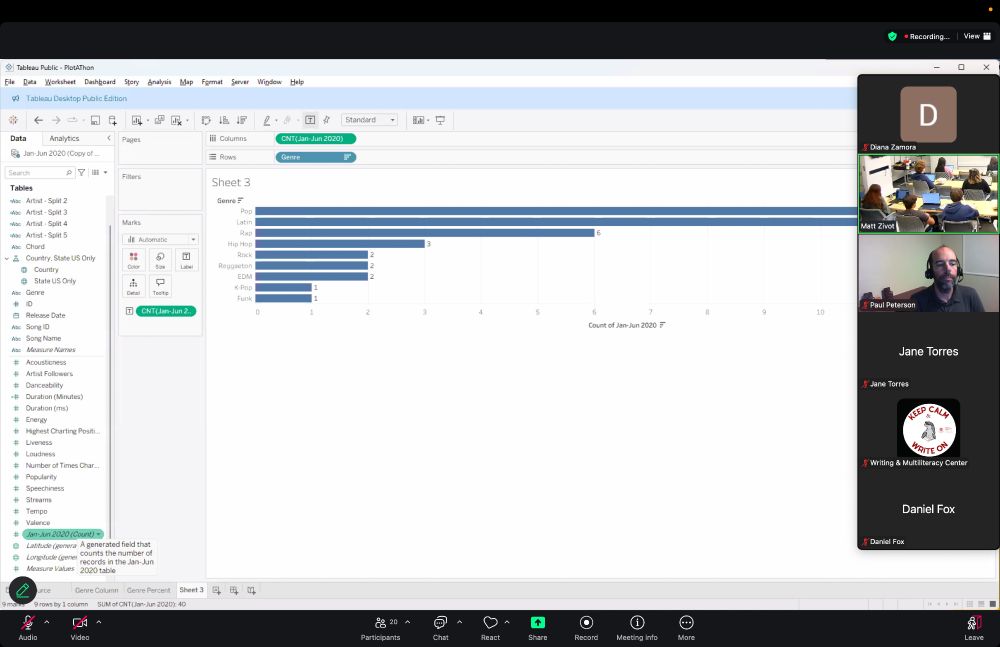This screenshot has width=1000, height=647.
Task: Click the Duplicate sheet toolbar icon
Action: coord(159,120)
